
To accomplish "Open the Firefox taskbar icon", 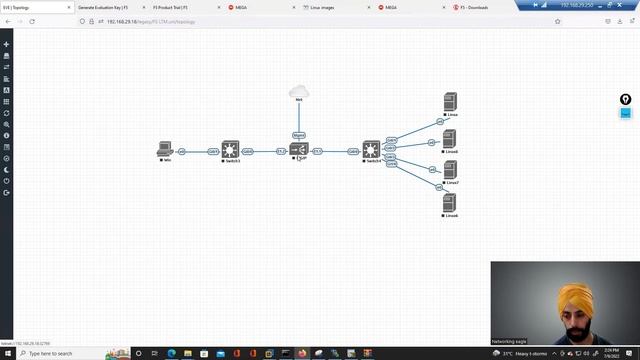I will (x=302, y=353).
